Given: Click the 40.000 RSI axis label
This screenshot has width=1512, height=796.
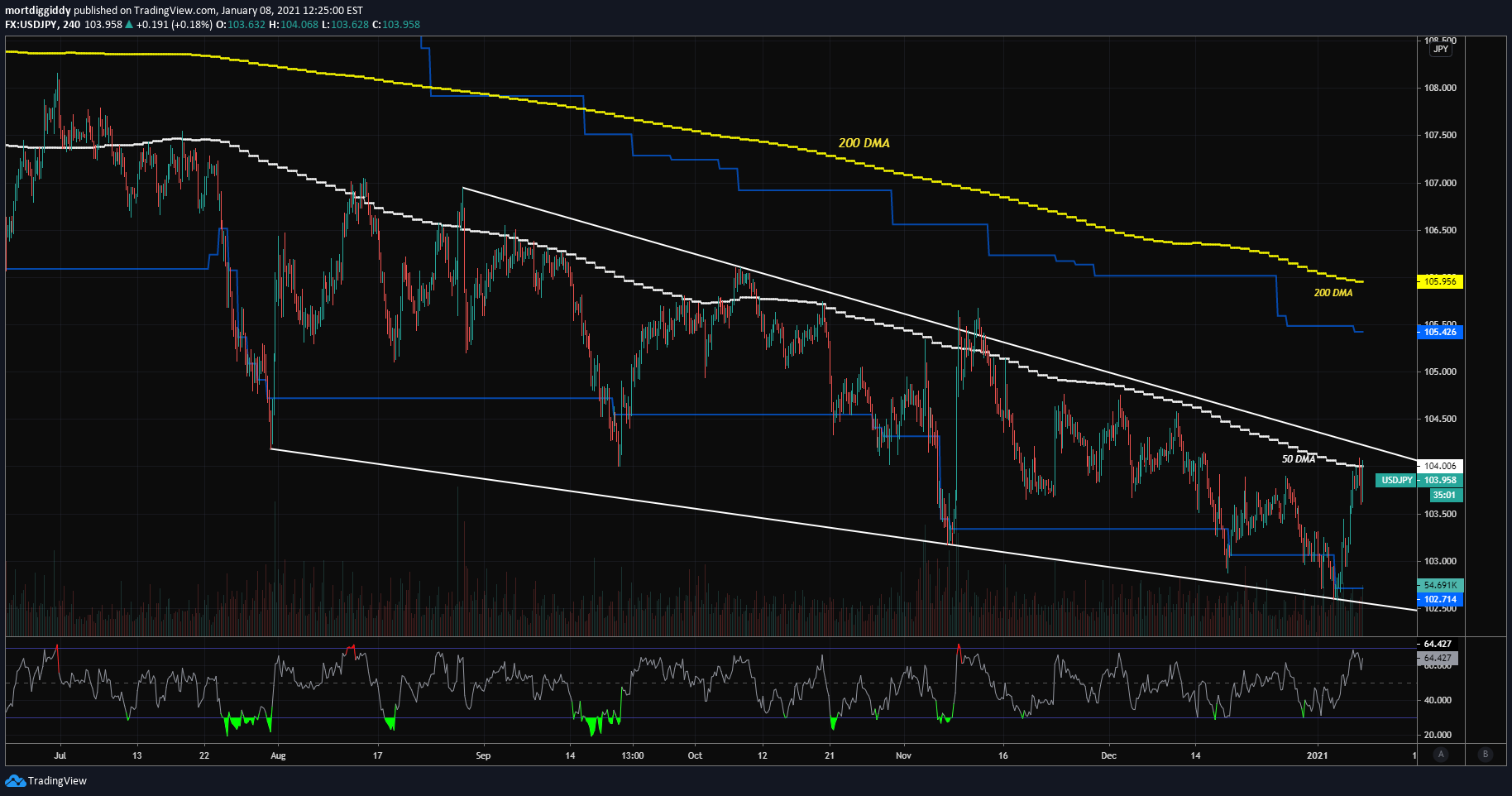Looking at the screenshot, I should click(x=1438, y=700).
